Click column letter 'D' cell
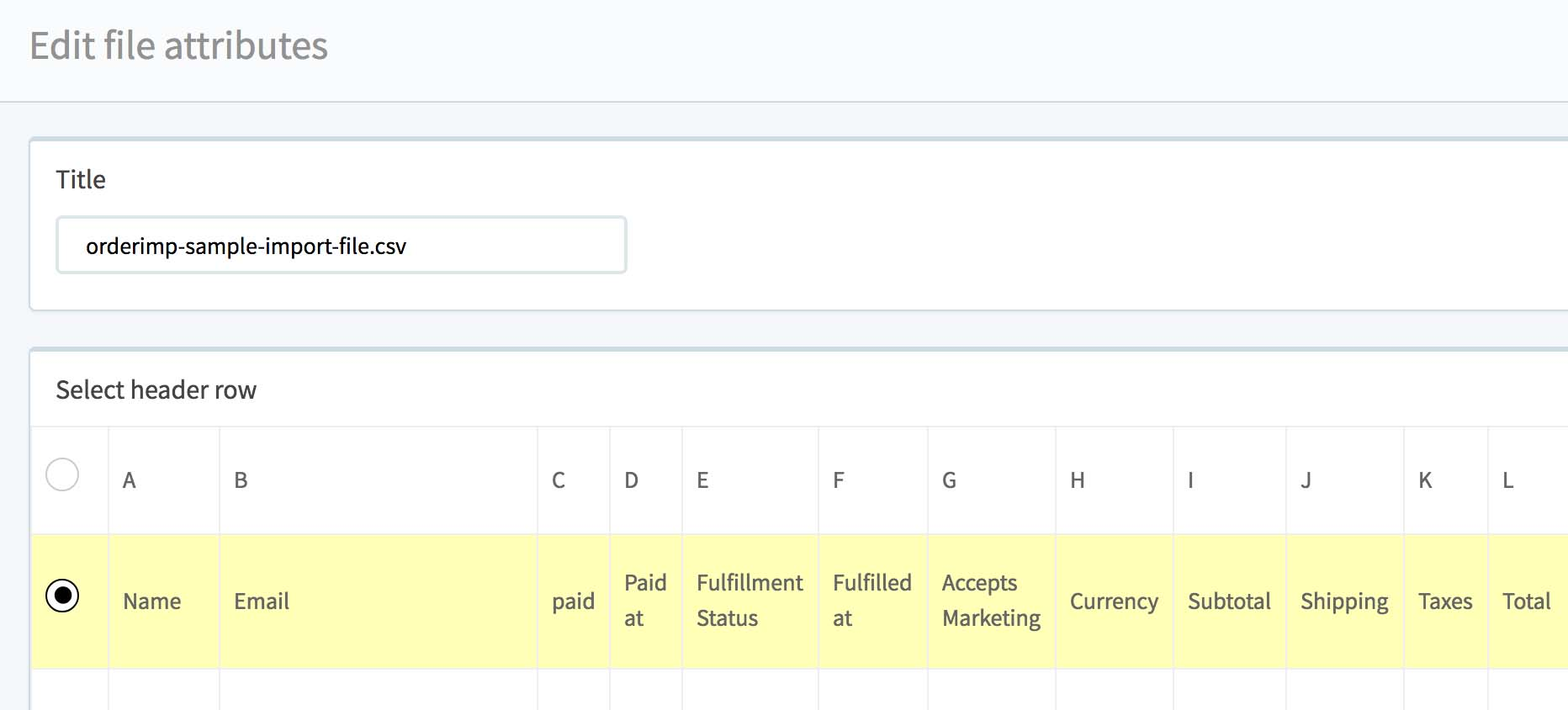 [646, 480]
